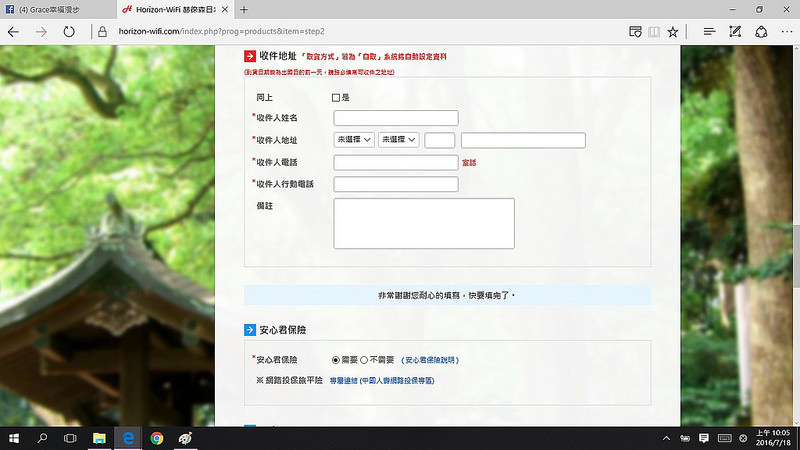The height and width of the screenshot is (450, 800).
Task: Open the Windows Start menu
Action: click(14, 438)
